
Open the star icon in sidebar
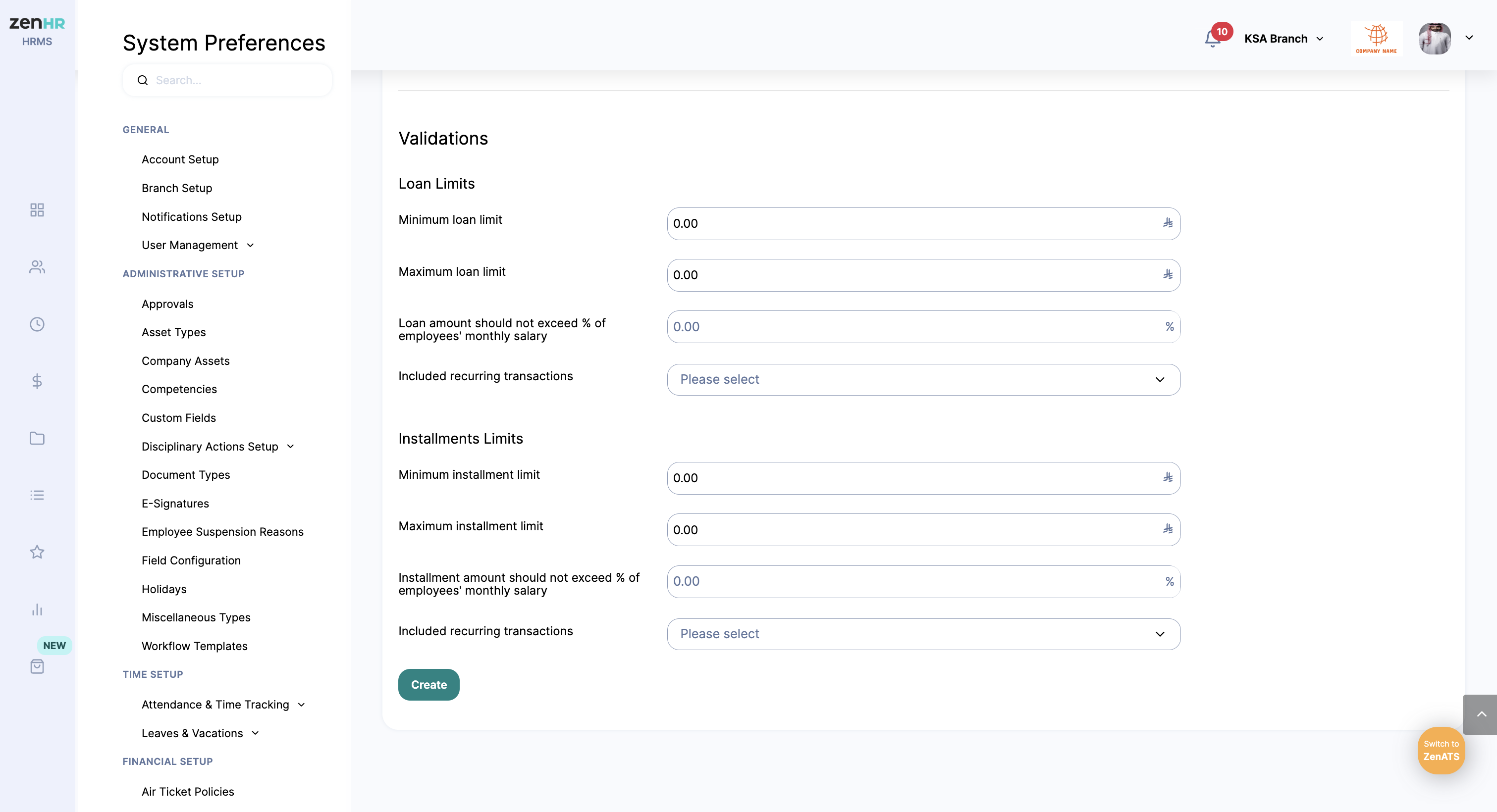pyautogui.click(x=37, y=552)
